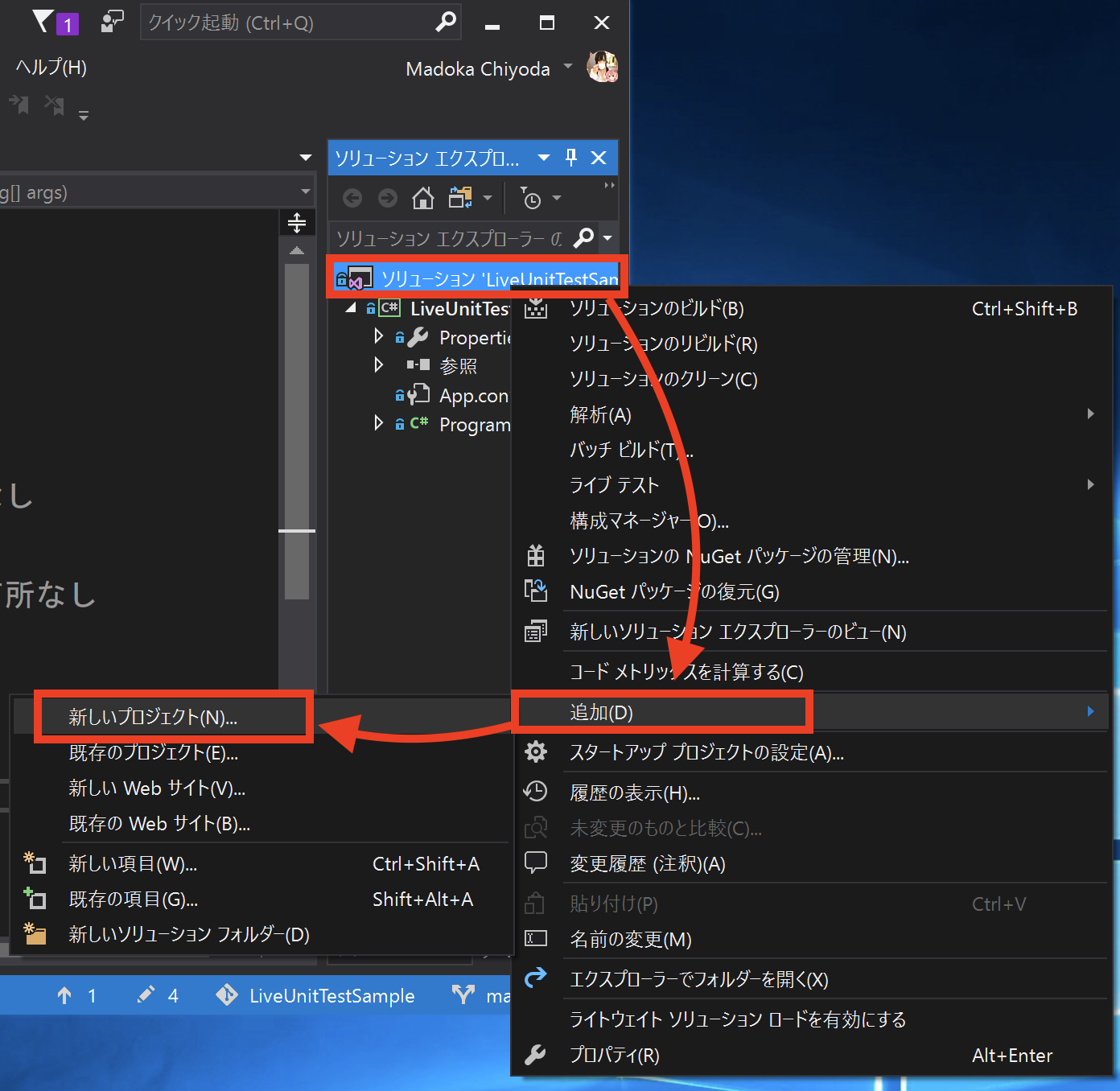This screenshot has width=1120, height=1091.
Task: Click the send feedback icon
Action: (x=112, y=22)
